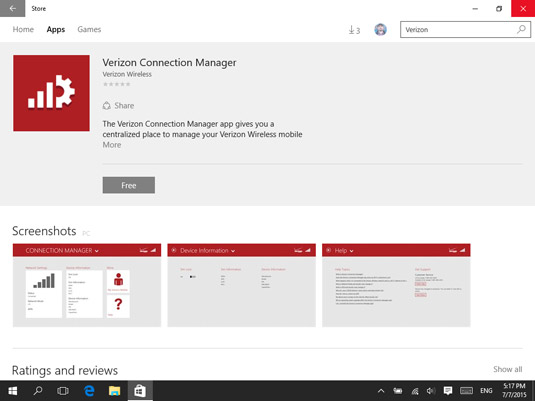
Task: Open the Help screenshot thumbnail
Action: point(396,285)
